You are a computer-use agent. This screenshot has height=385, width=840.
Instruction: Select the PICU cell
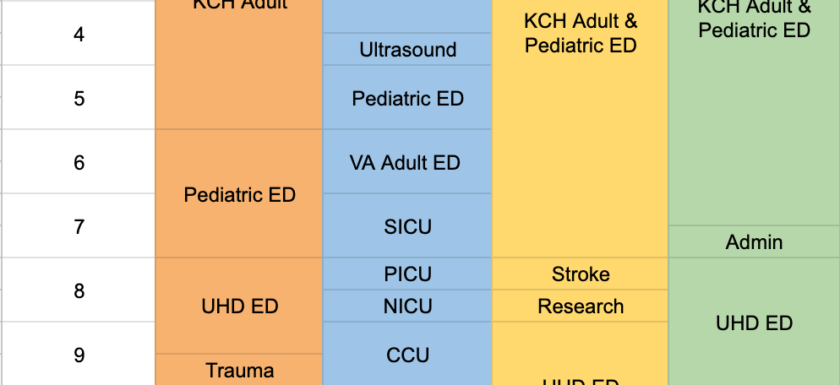coord(407,274)
